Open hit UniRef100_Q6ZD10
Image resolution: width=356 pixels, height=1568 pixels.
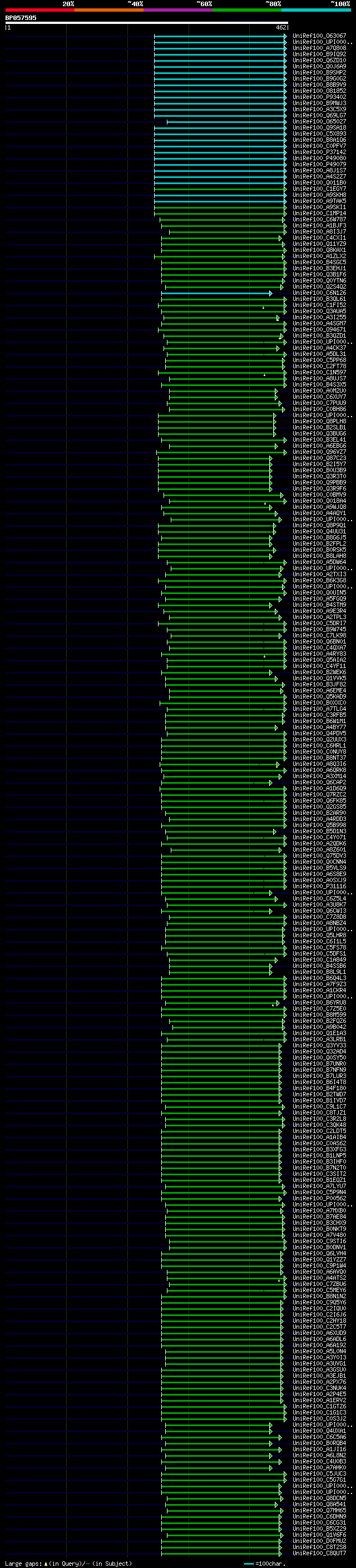click(319, 60)
